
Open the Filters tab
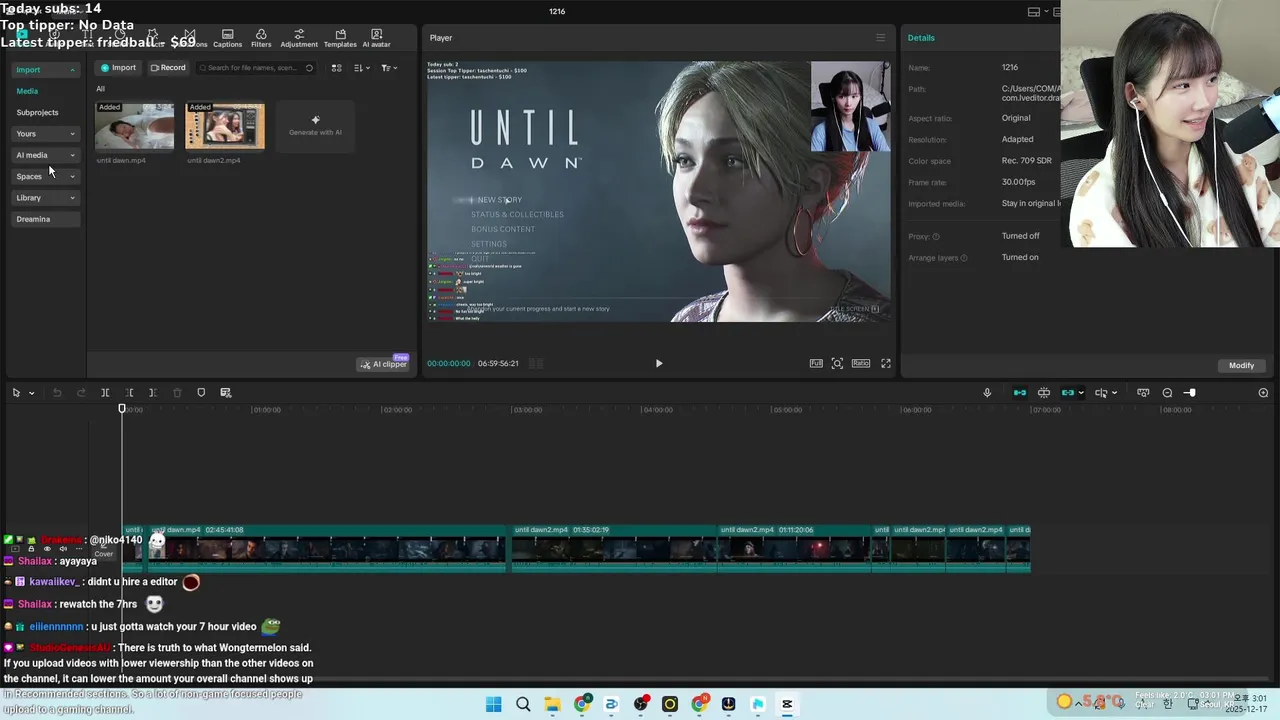tap(261, 38)
